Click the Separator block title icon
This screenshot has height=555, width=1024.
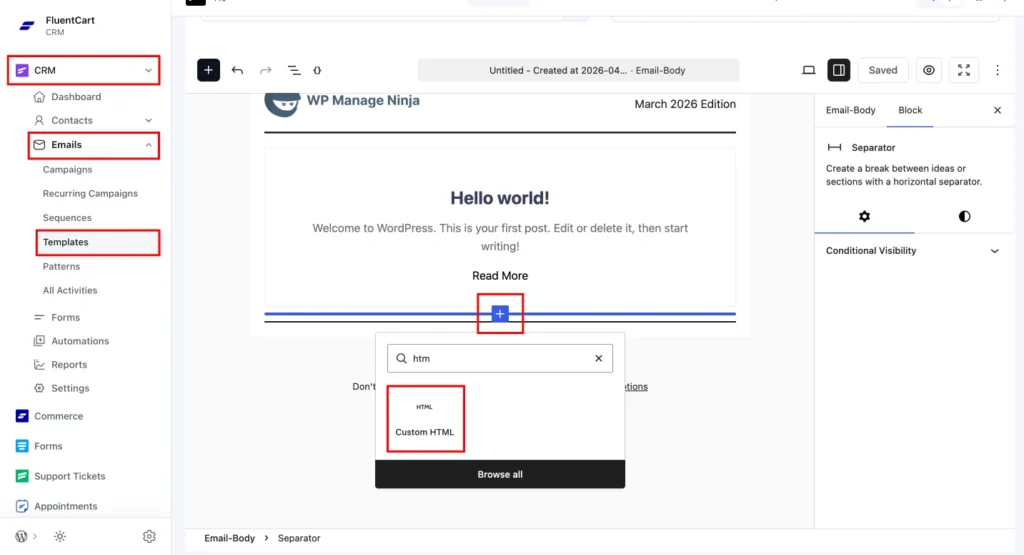pyautogui.click(x=834, y=148)
